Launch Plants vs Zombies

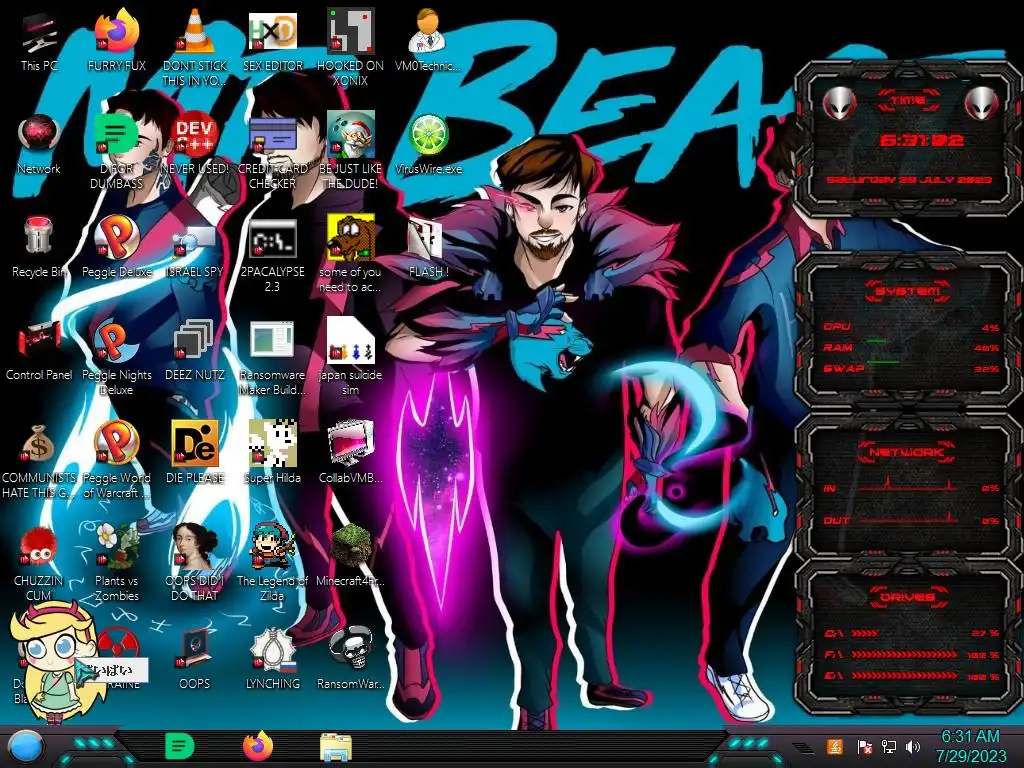[117, 547]
